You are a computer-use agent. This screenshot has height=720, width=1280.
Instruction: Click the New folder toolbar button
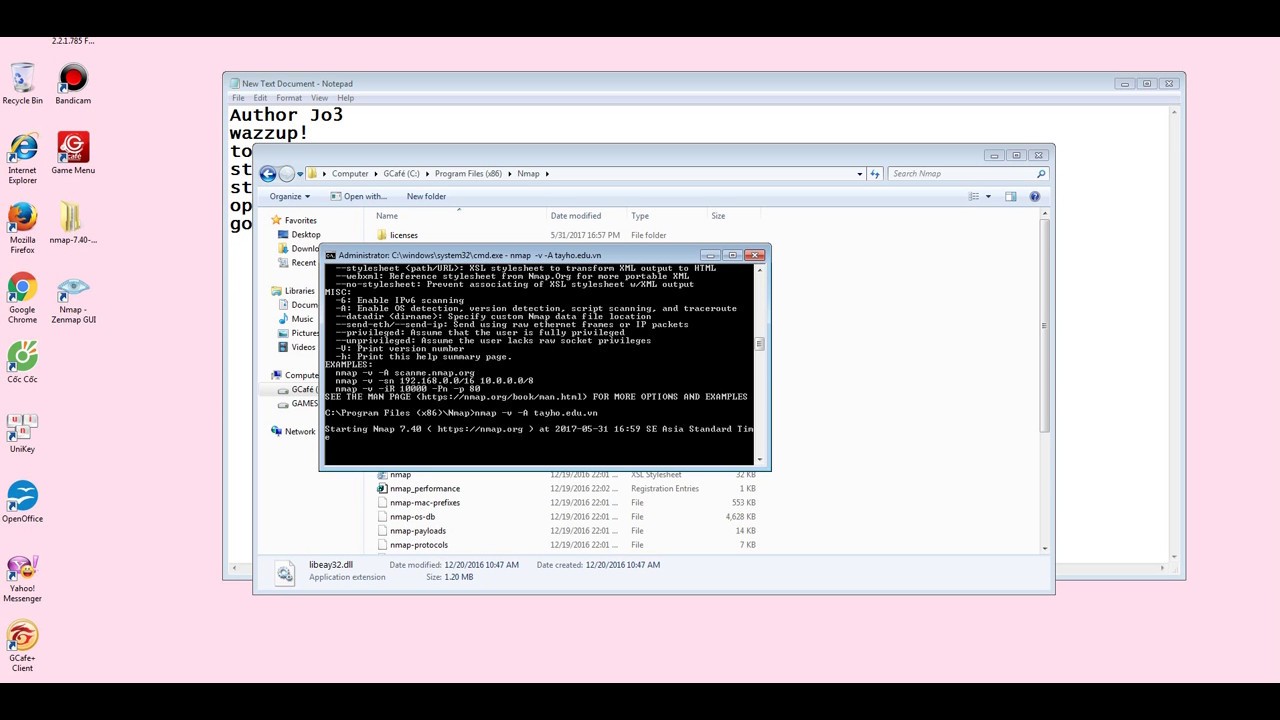pos(426,197)
